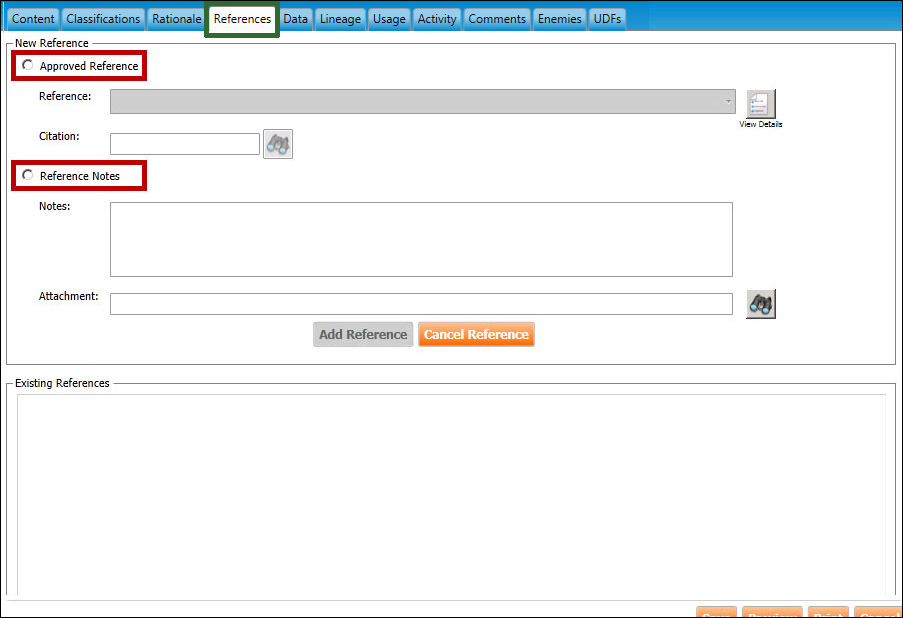Click the View Details icon beside Reference
The image size is (903, 618).
761,104
